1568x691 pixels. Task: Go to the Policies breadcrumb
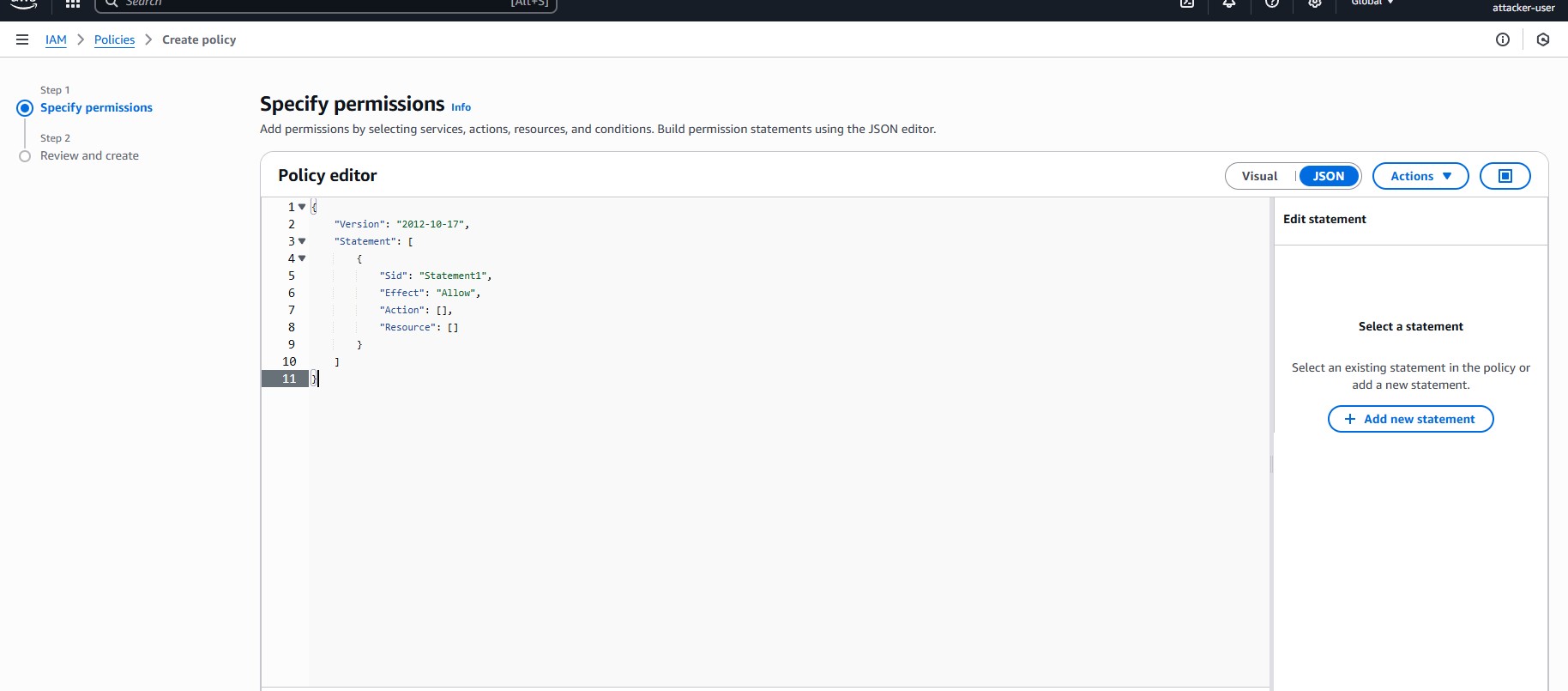pos(114,39)
